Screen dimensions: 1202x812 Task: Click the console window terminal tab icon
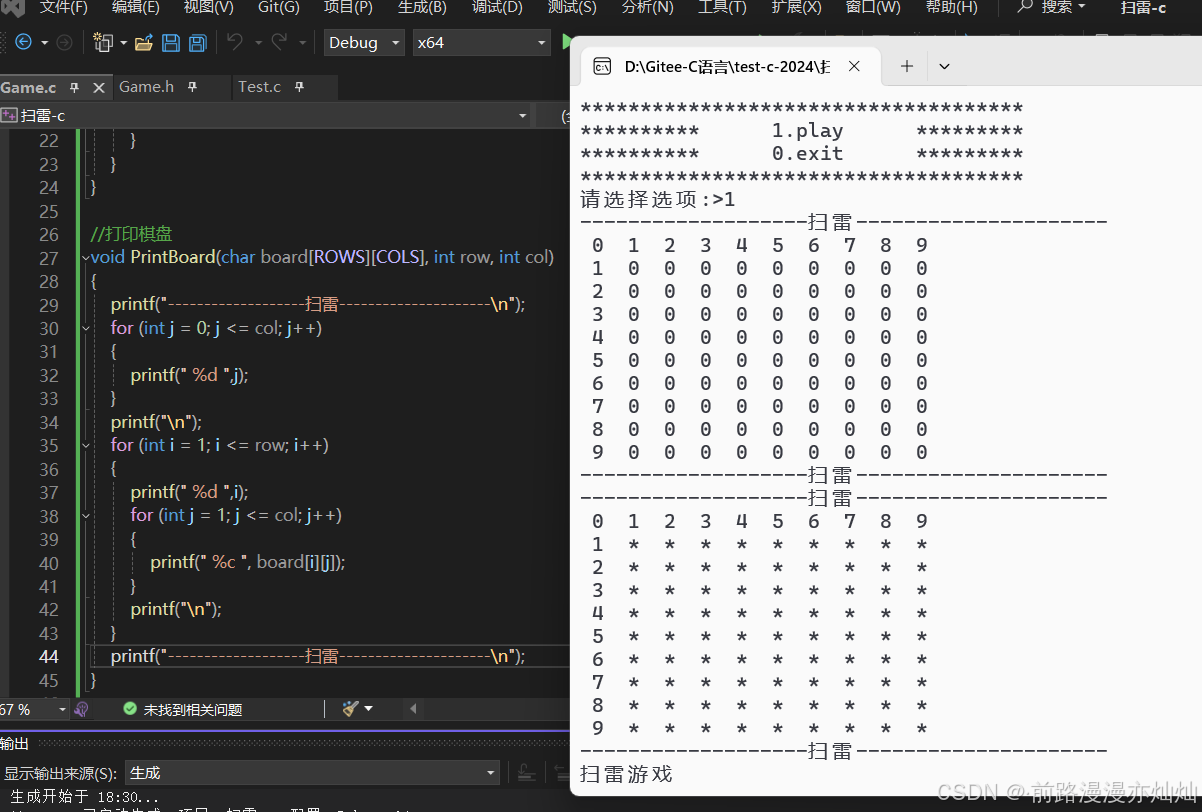coord(602,67)
